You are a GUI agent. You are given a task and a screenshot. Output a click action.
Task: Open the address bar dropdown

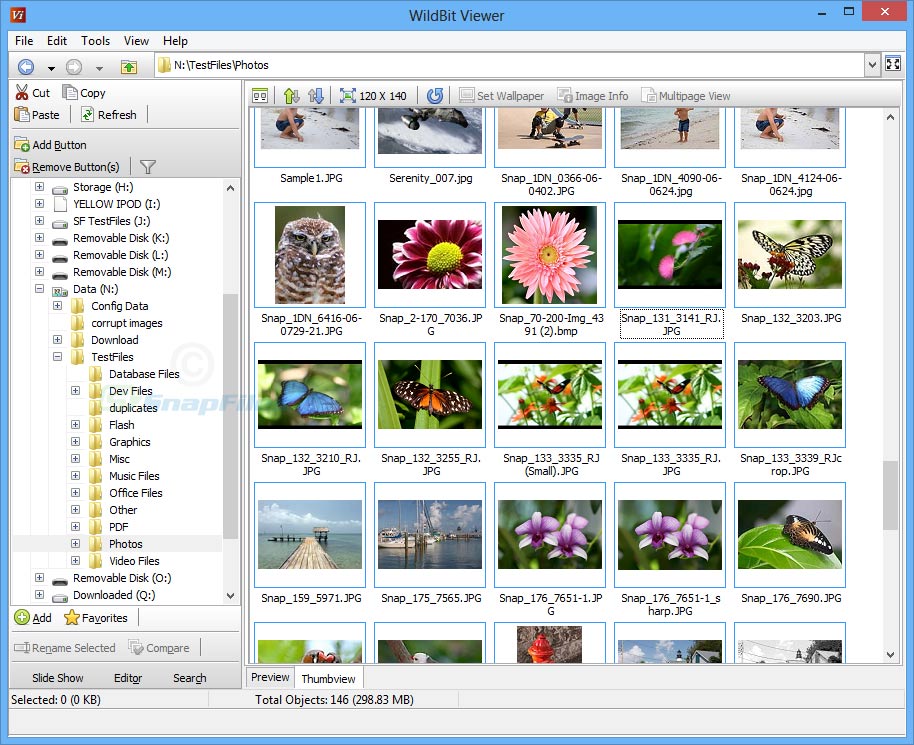point(871,64)
